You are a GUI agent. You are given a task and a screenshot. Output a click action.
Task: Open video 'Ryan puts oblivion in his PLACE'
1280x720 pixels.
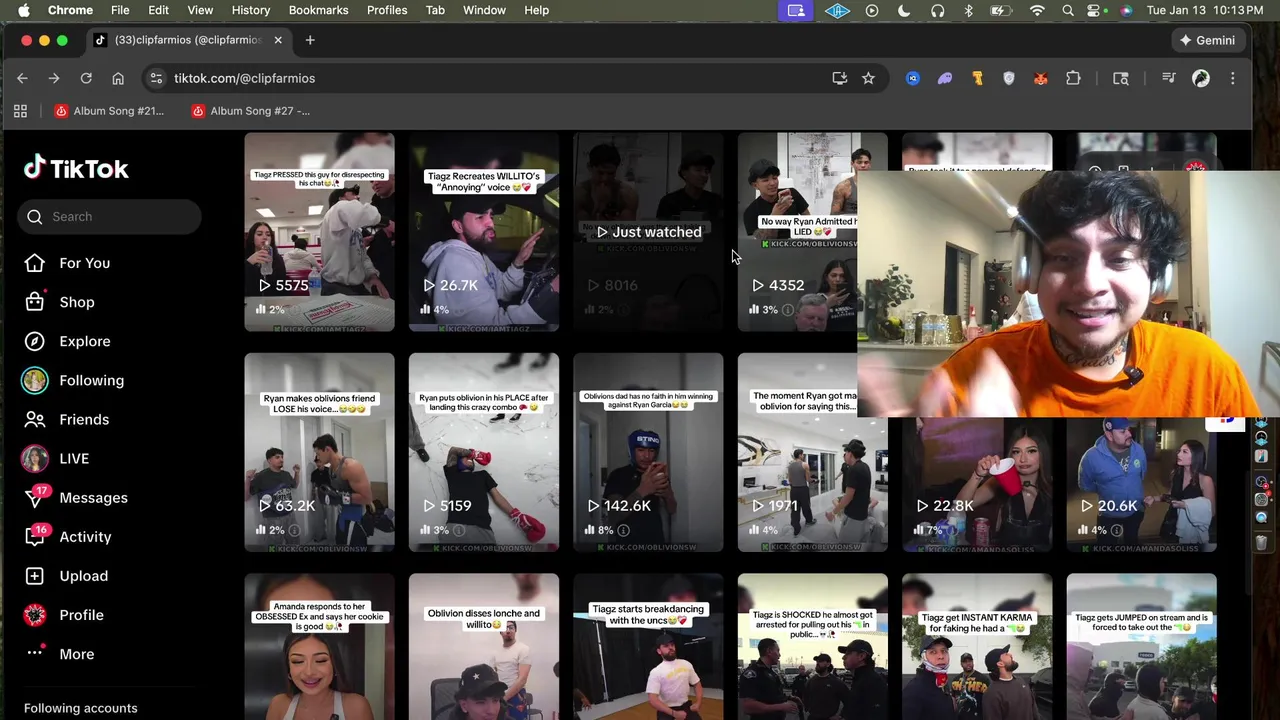483,452
